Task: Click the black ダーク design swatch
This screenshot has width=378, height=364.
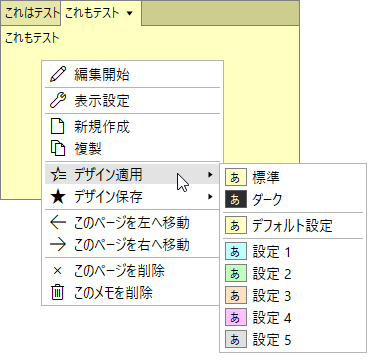Action: point(236,199)
